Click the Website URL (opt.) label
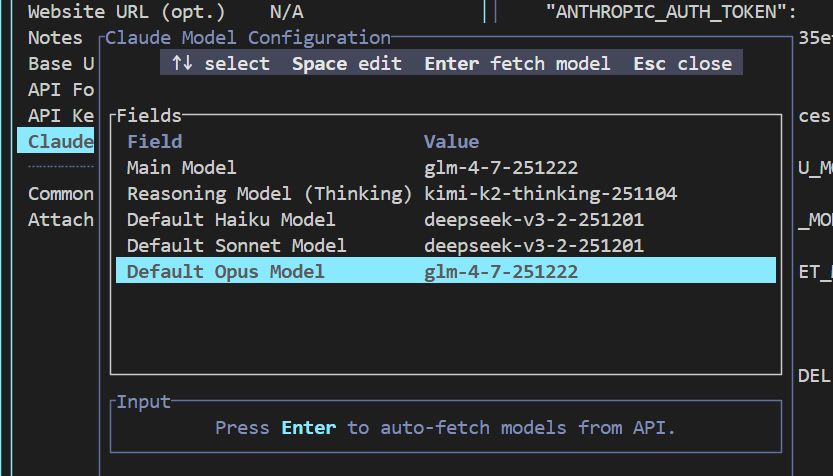Image resolution: width=833 pixels, height=476 pixels. (x=127, y=12)
